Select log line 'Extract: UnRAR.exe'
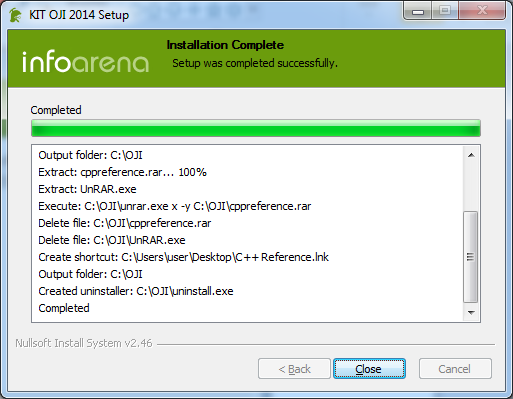This screenshot has height=399, width=513. (87, 189)
